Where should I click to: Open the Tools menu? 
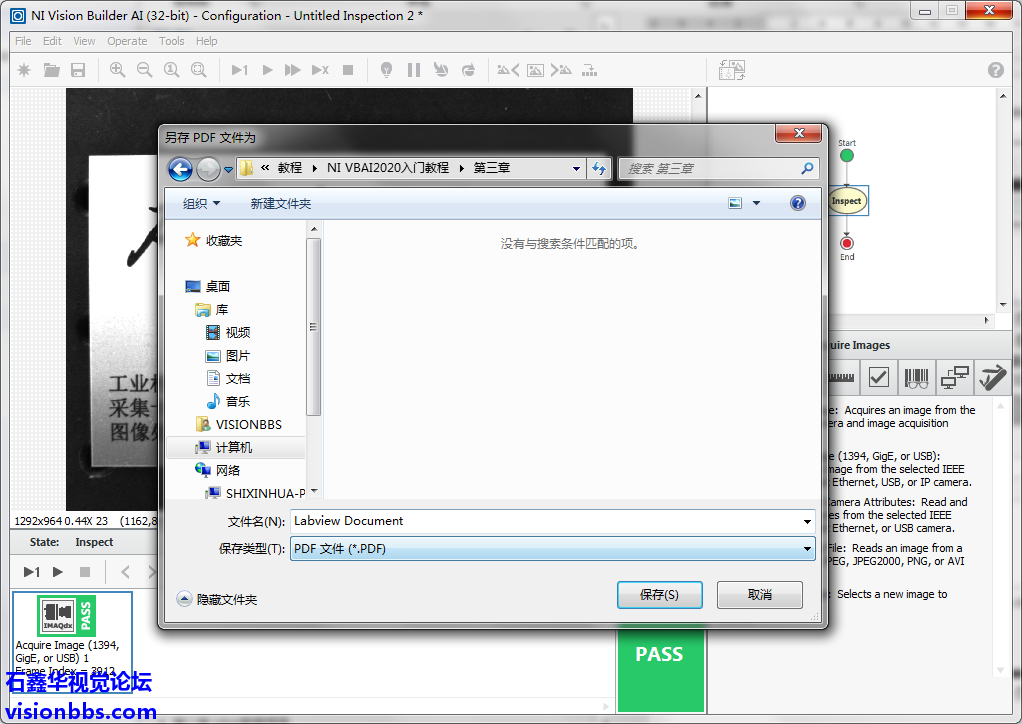point(172,41)
